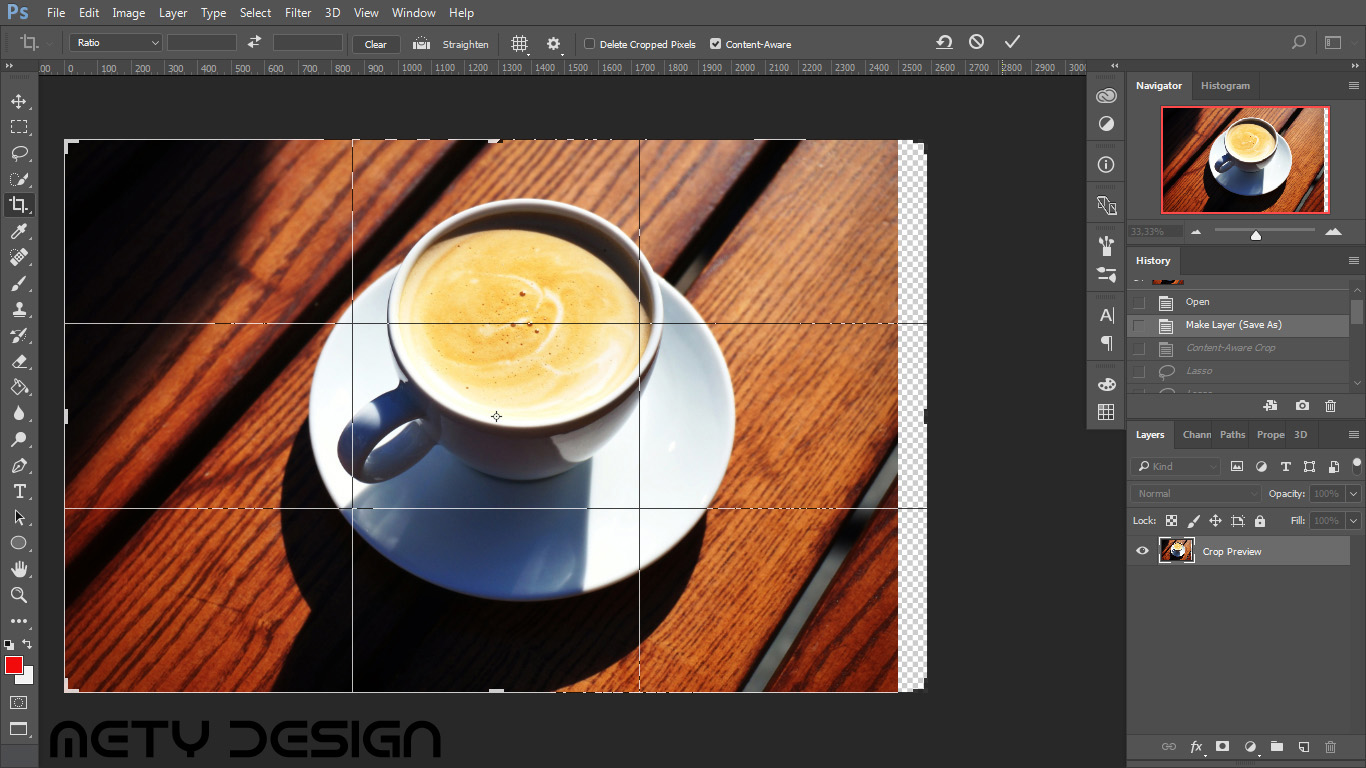Toggle the lock all padlock
The height and width of the screenshot is (768, 1366).
[1259, 521]
